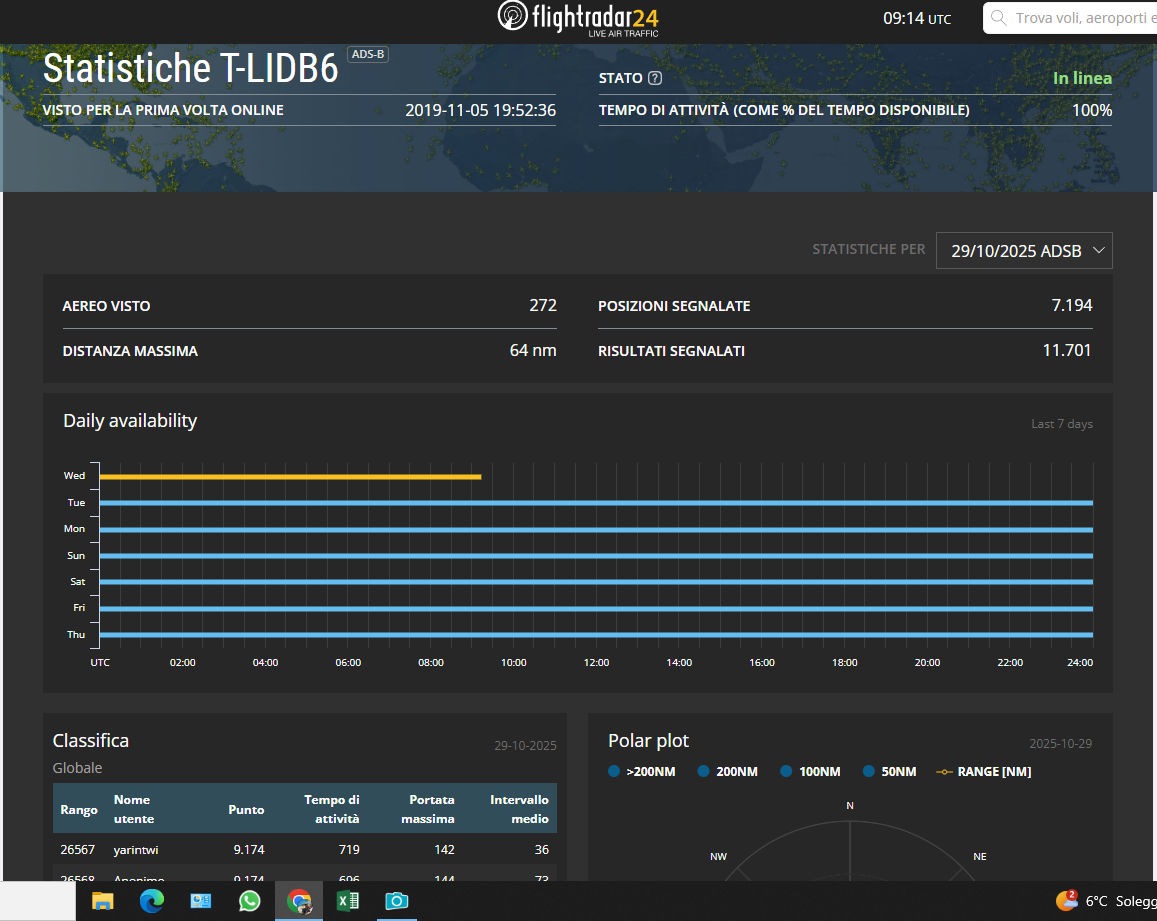Click user yarintwi in the ranking
This screenshot has height=921, width=1157.
(137, 849)
